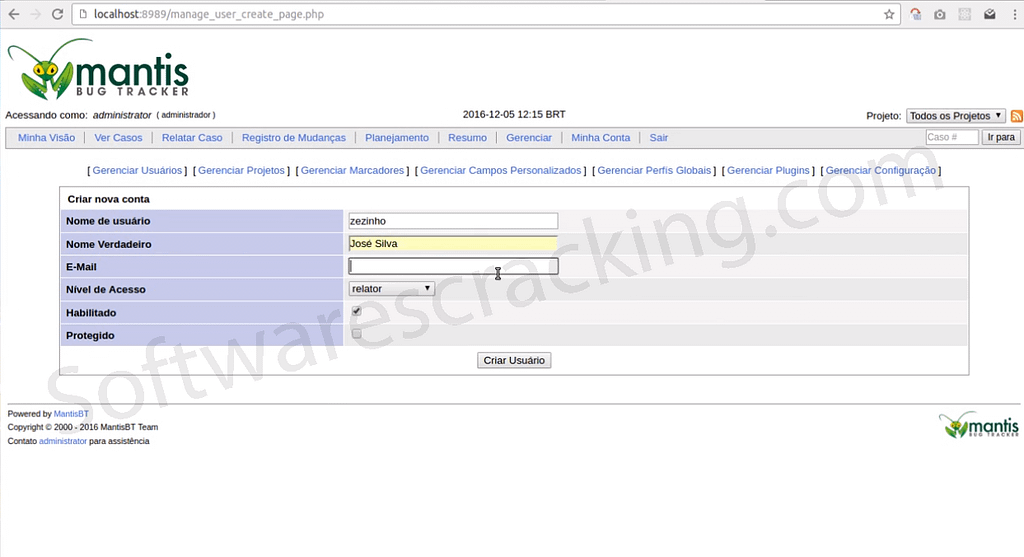1024x557 pixels.
Task: Open Gerenciar Plugins link
Action: (768, 170)
